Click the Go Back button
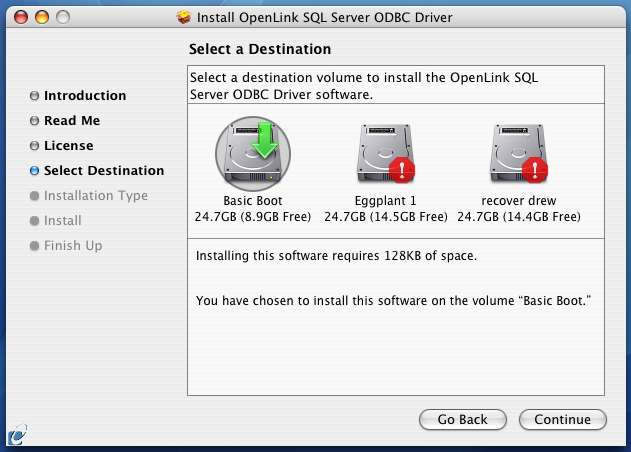This screenshot has width=631, height=452. point(463,419)
